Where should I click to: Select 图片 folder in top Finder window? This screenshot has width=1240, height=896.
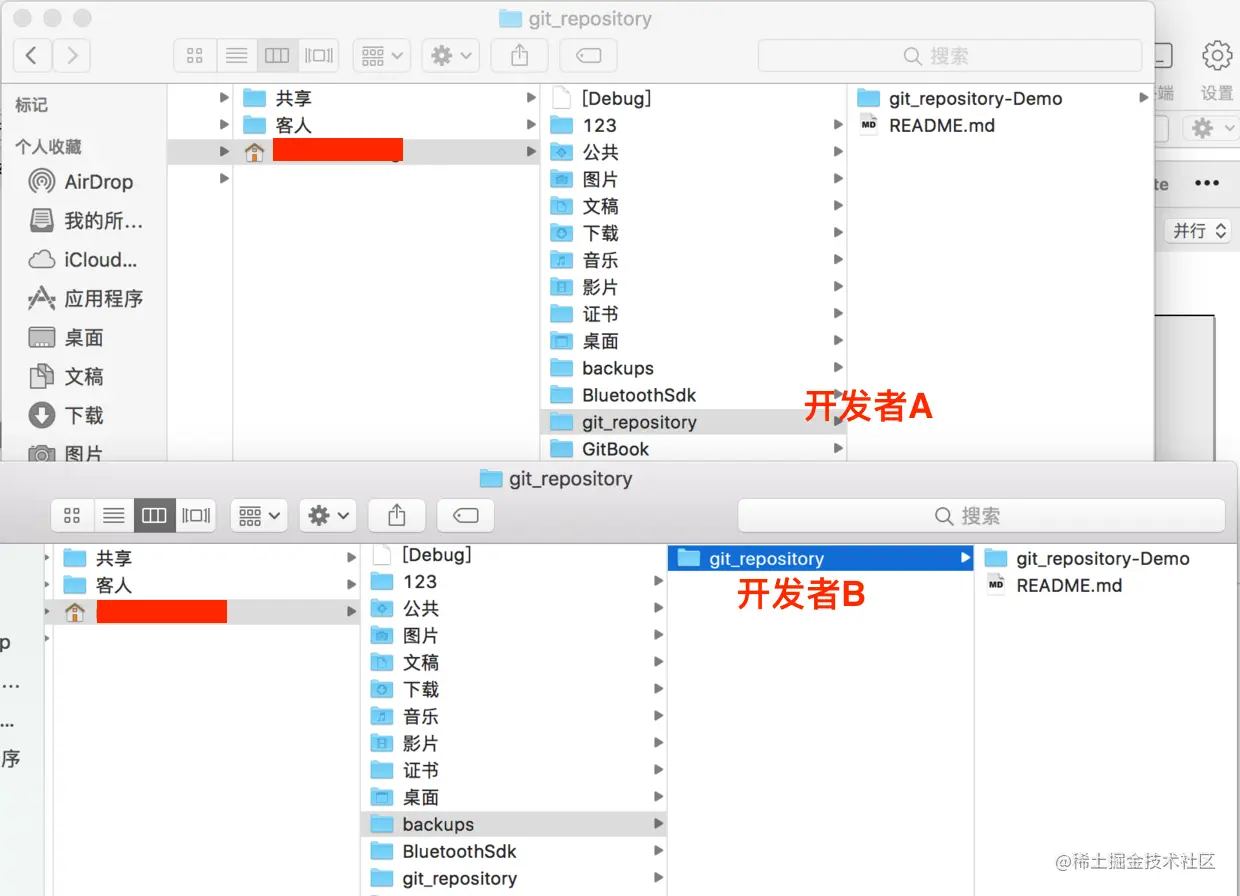point(694,179)
